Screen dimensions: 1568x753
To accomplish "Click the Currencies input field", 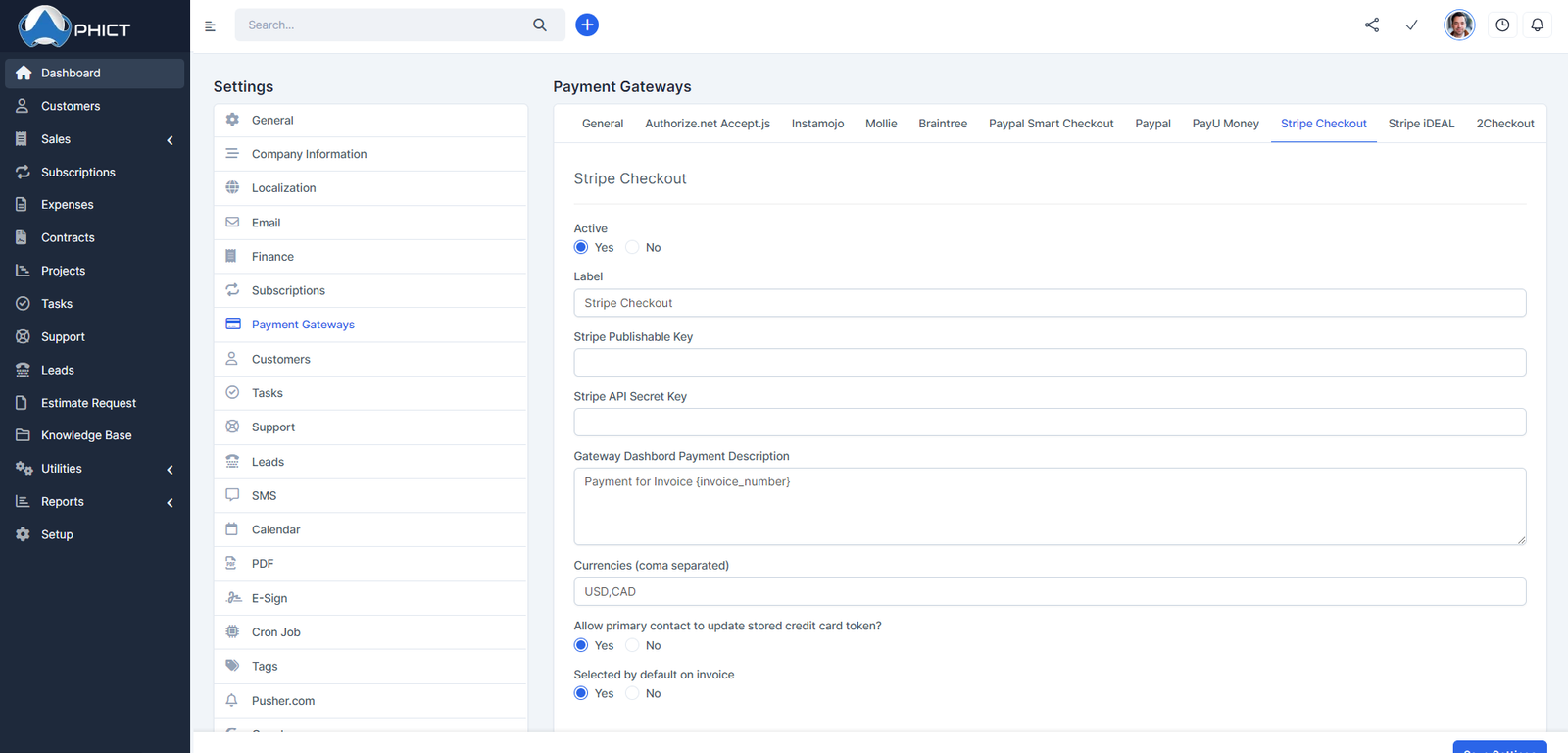I will point(1050,592).
